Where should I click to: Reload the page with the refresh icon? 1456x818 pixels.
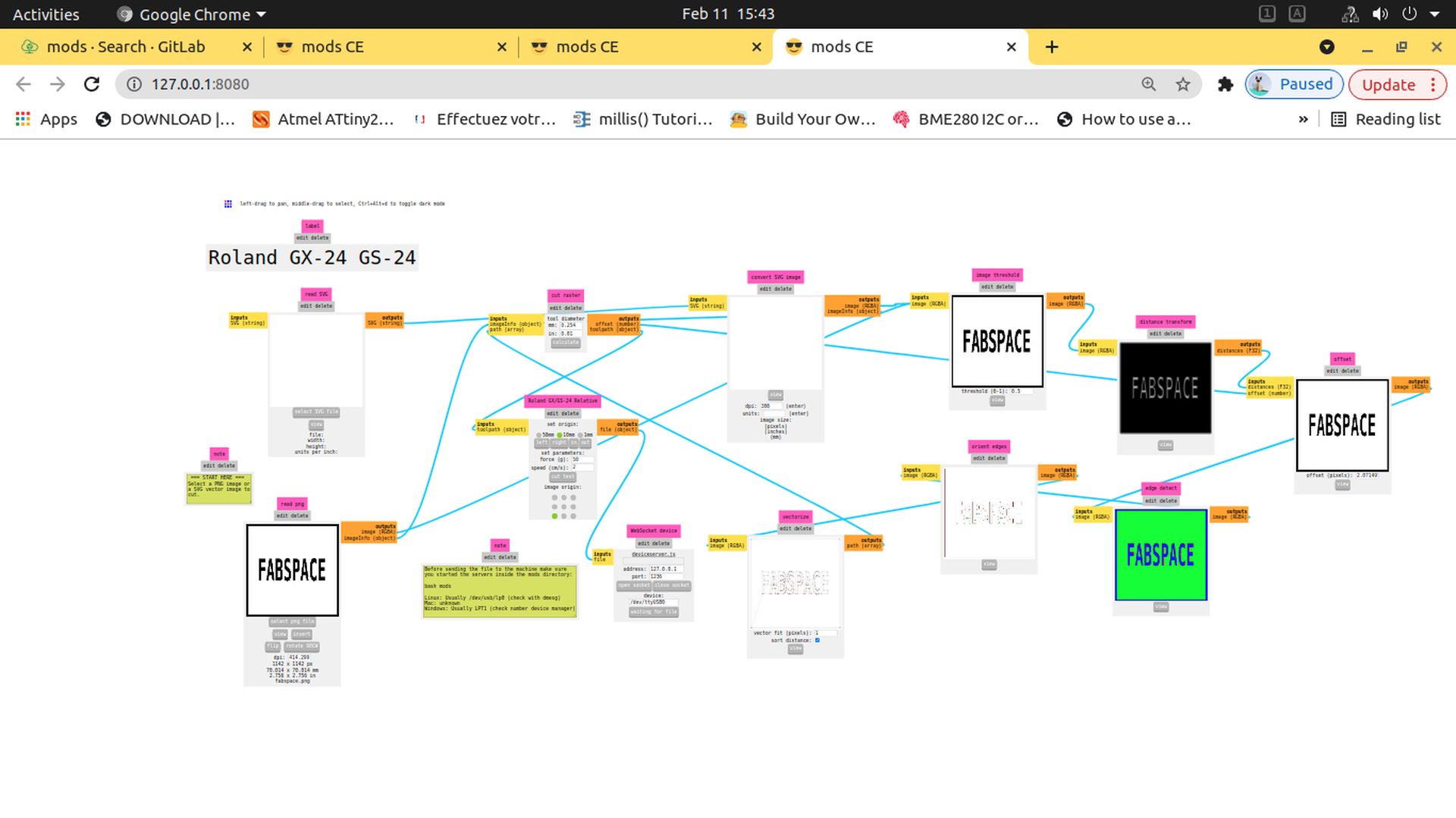pos(92,84)
